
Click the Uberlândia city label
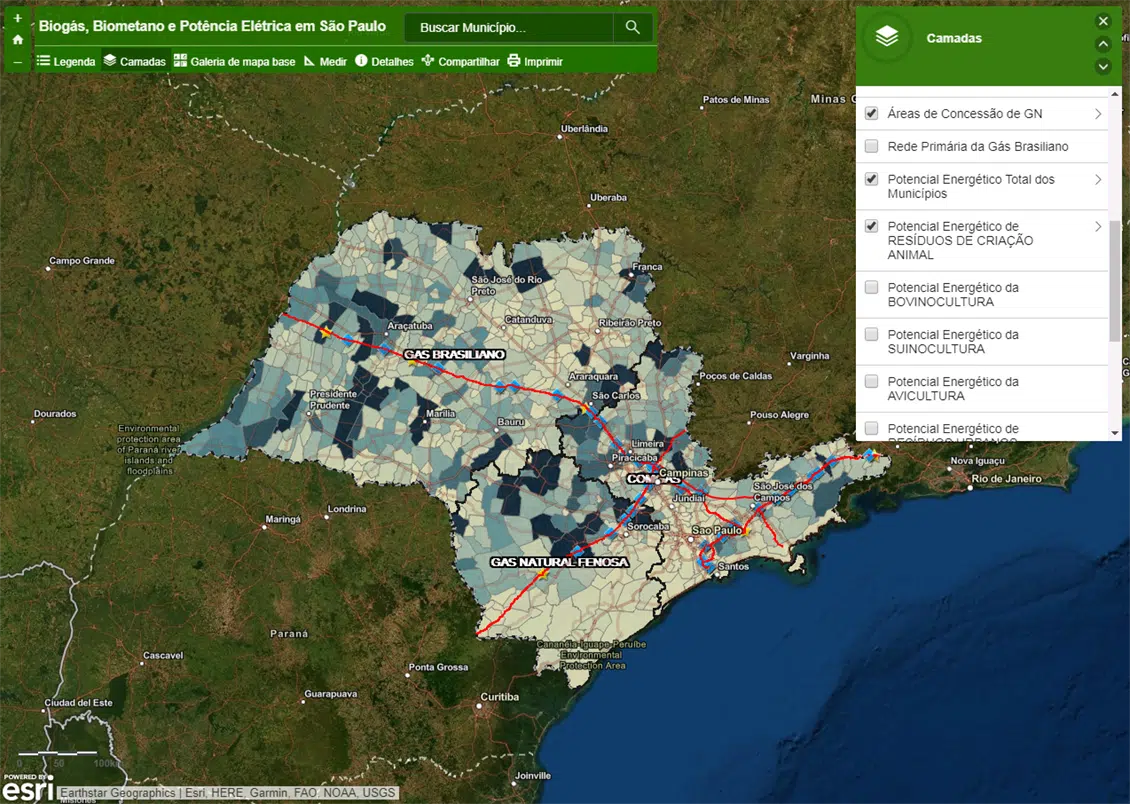click(x=584, y=129)
